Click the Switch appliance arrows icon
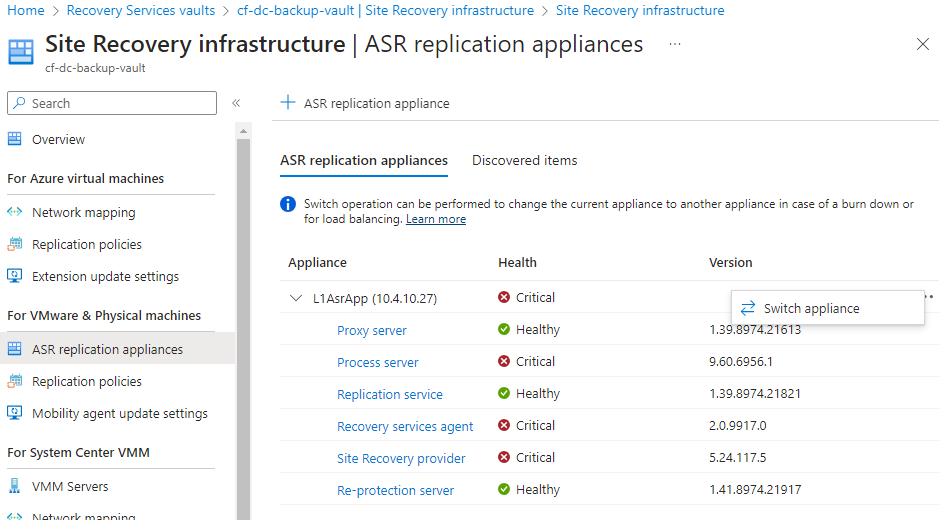The image size is (945, 520). [x=748, y=308]
